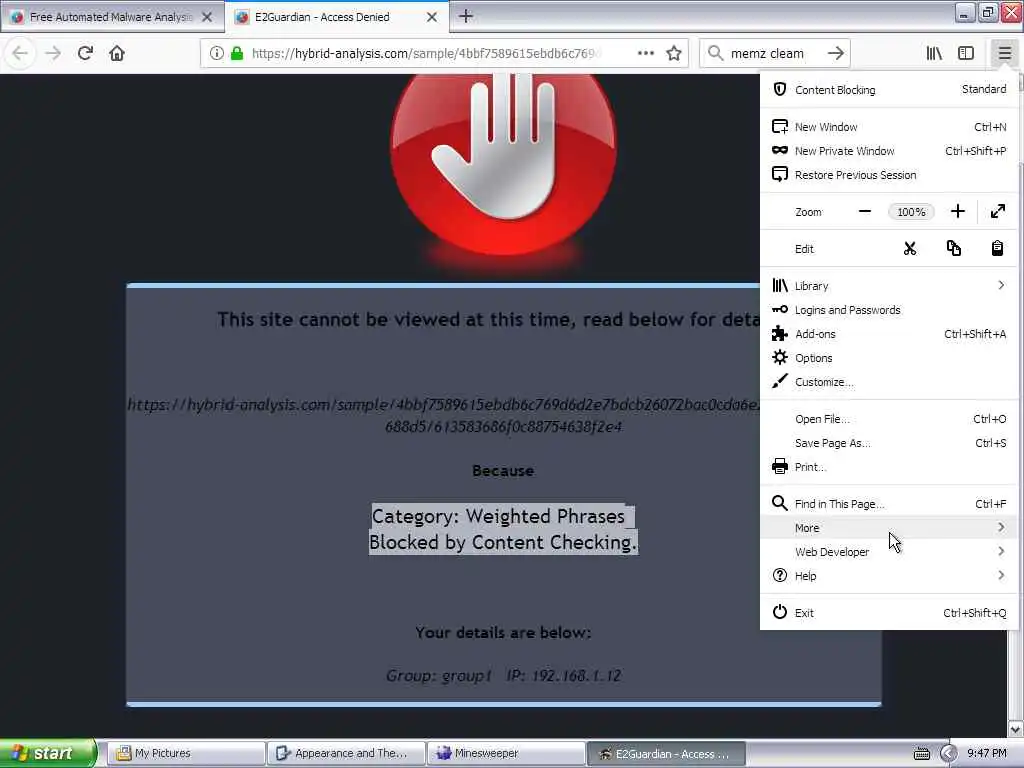
Task: Zoom out with minus button
Action: coord(865,212)
